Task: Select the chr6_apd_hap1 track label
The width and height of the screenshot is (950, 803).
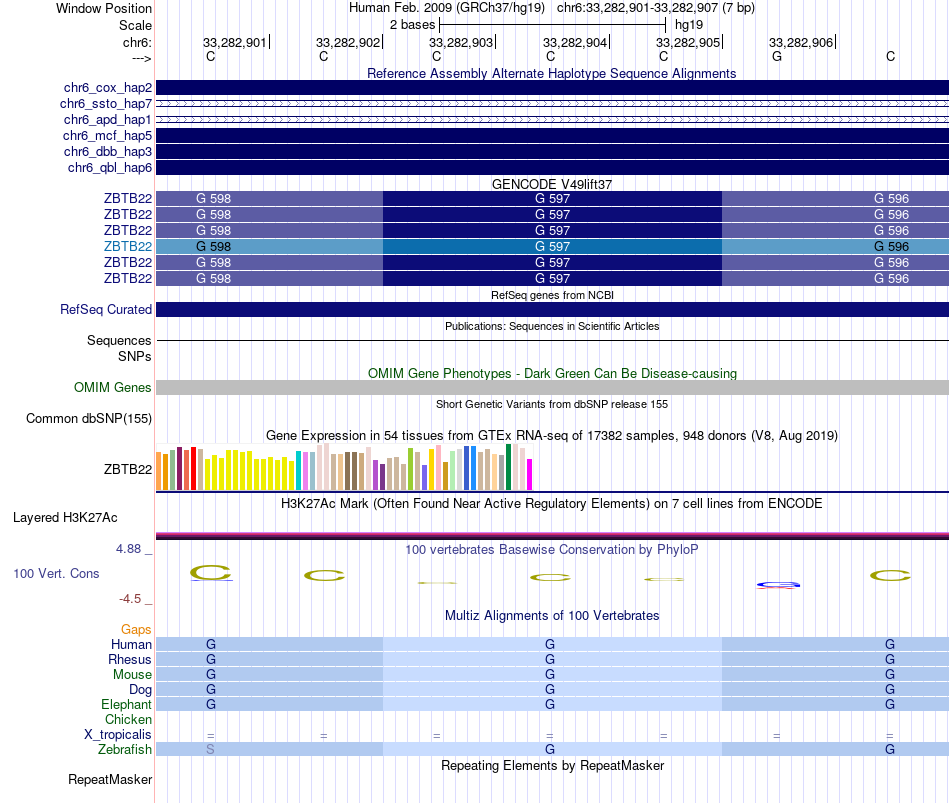Action: [108, 119]
